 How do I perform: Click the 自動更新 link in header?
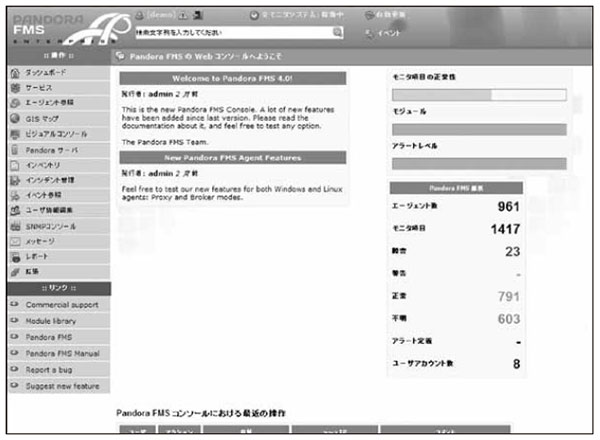coord(390,15)
